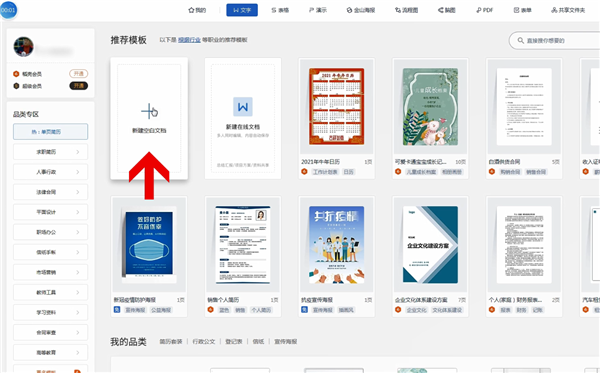This screenshot has width=600, height=373.
Task: Click the 记账 tag under 财务报表 template
Action: (x=537, y=310)
